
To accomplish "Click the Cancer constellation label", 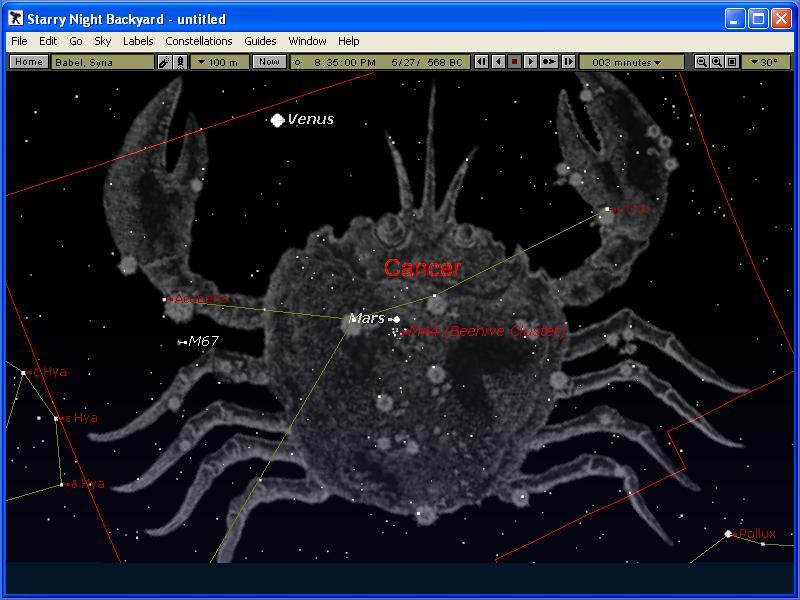I will pyautogui.click(x=422, y=268).
